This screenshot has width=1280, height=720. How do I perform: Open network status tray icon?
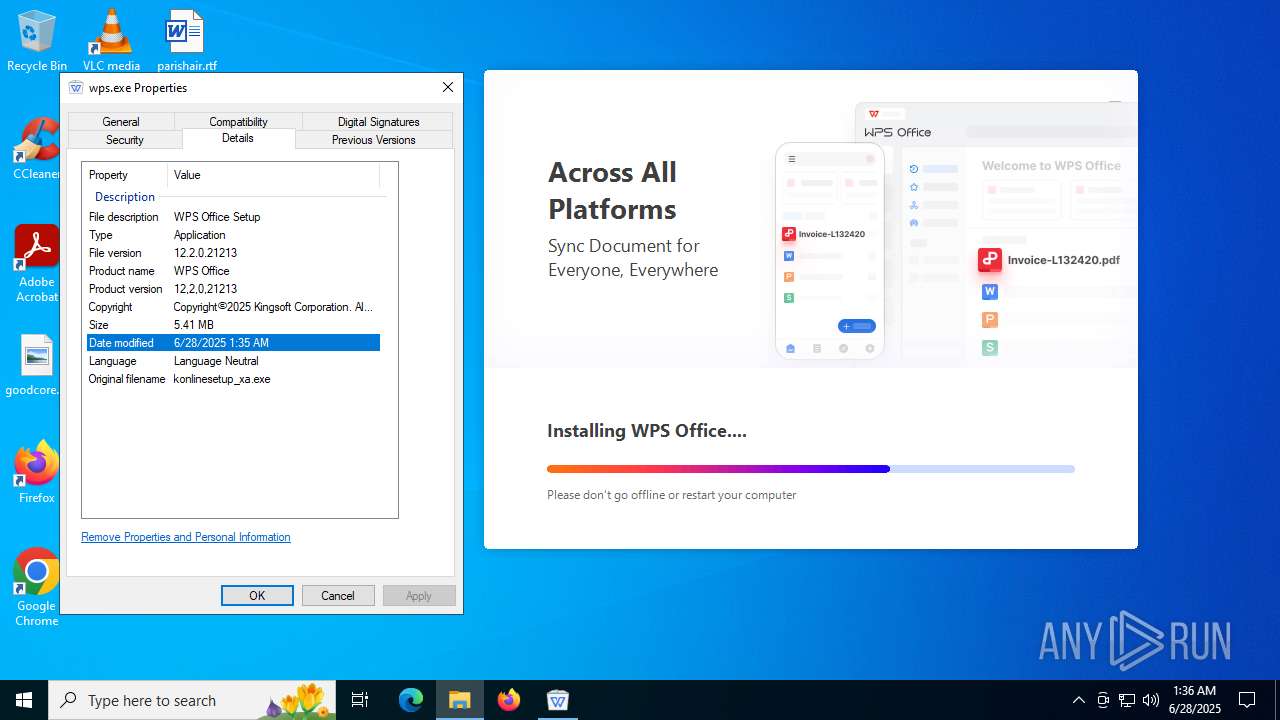coord(1127,700)
